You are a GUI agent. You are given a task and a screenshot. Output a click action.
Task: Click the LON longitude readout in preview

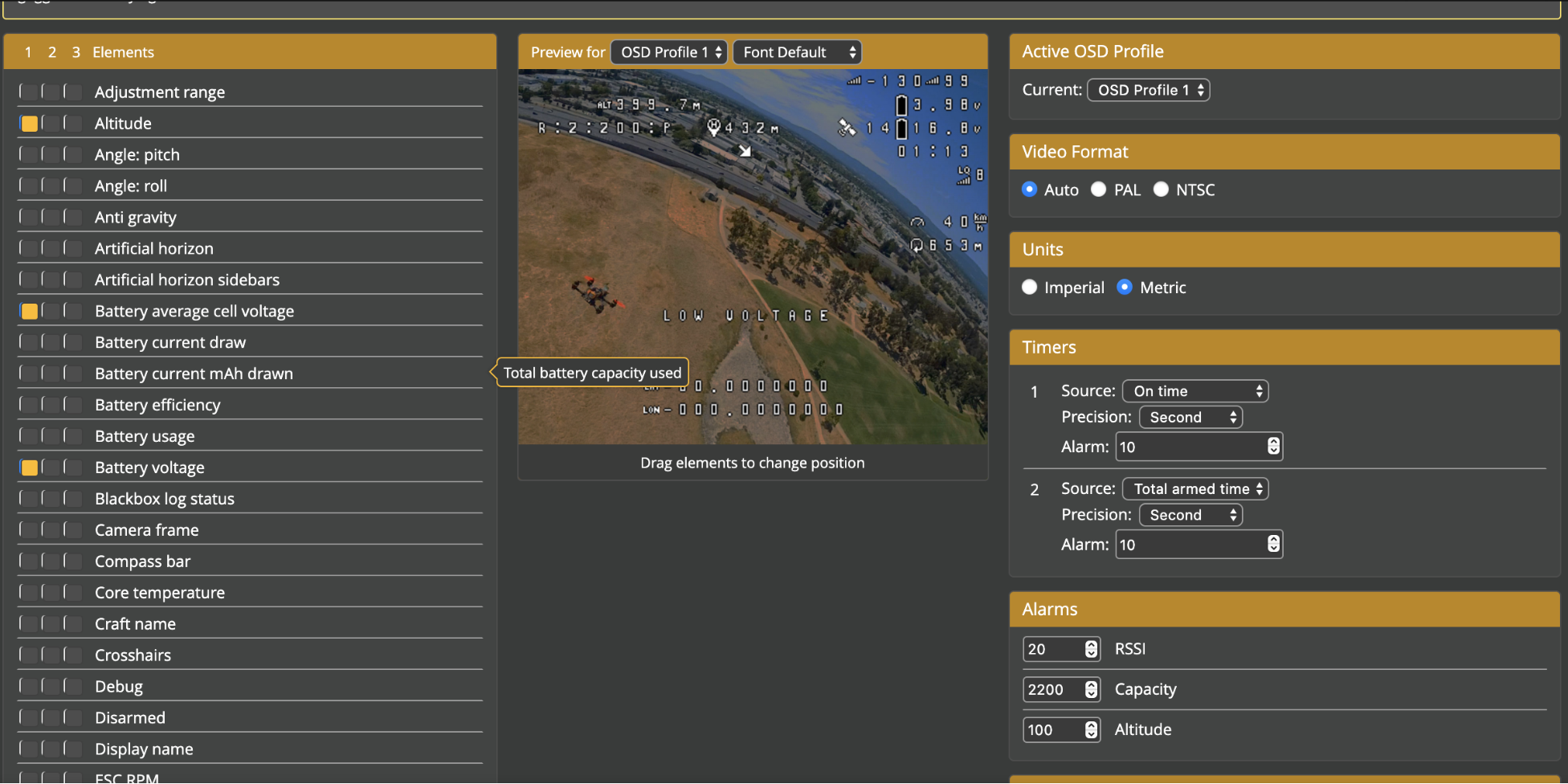(x=743, y=410)
